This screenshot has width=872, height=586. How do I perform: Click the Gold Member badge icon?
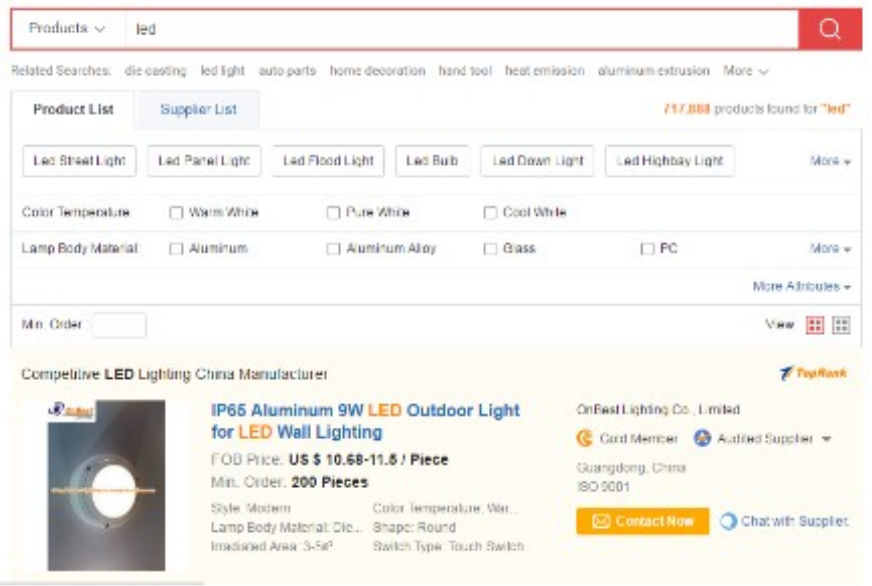tap(585, 439)
